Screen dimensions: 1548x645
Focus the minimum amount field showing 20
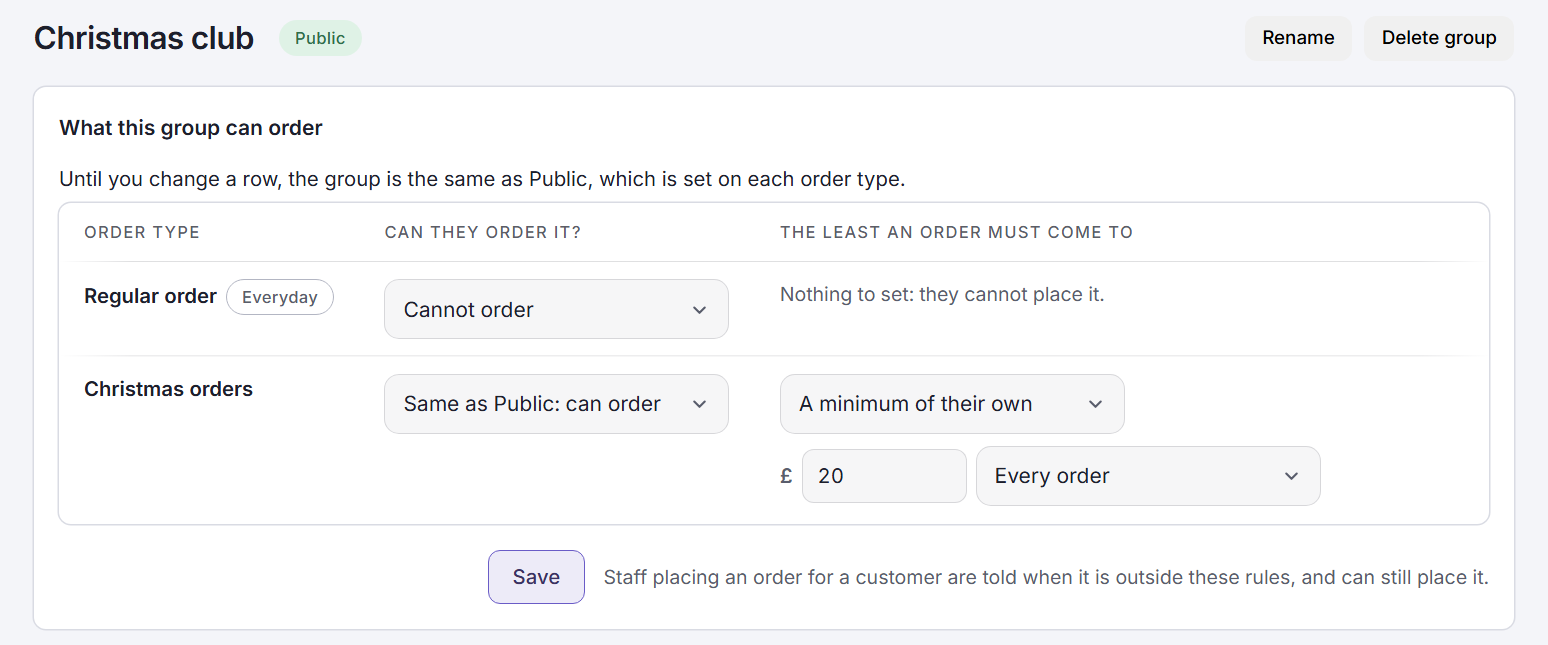click(x=884, y=476)
